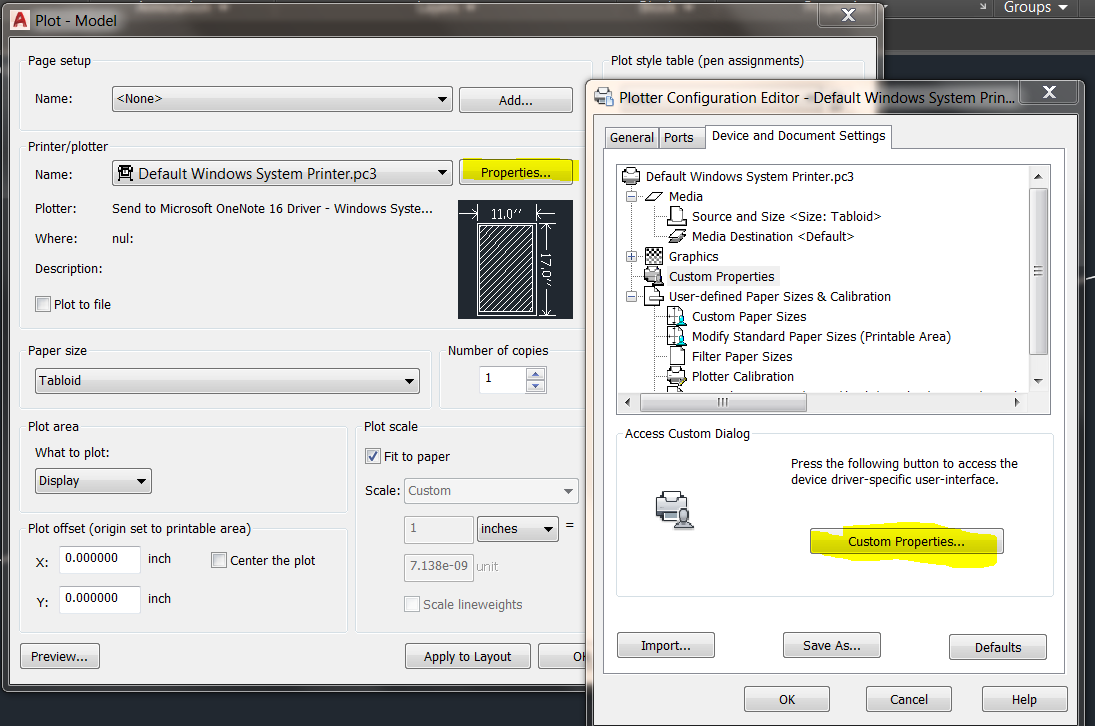Screen dimensions: 1095x726
Task: Click the highlighted Properties button
Action: coord(515,172)
